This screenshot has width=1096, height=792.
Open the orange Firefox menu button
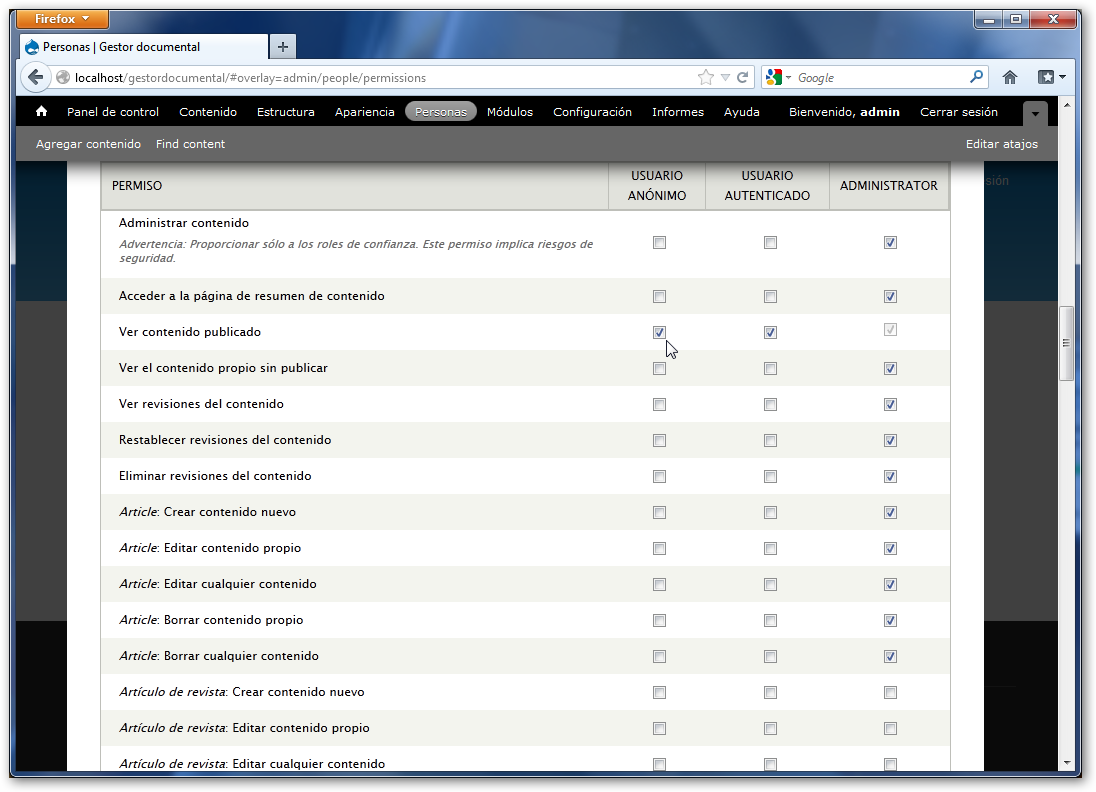(64, 19)
